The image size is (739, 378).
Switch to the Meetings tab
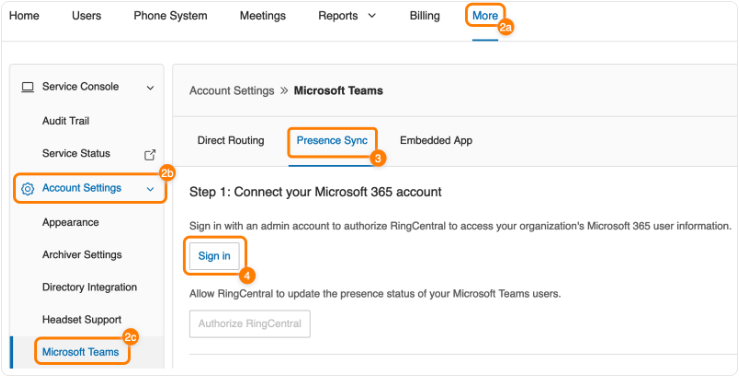[263, 16]
